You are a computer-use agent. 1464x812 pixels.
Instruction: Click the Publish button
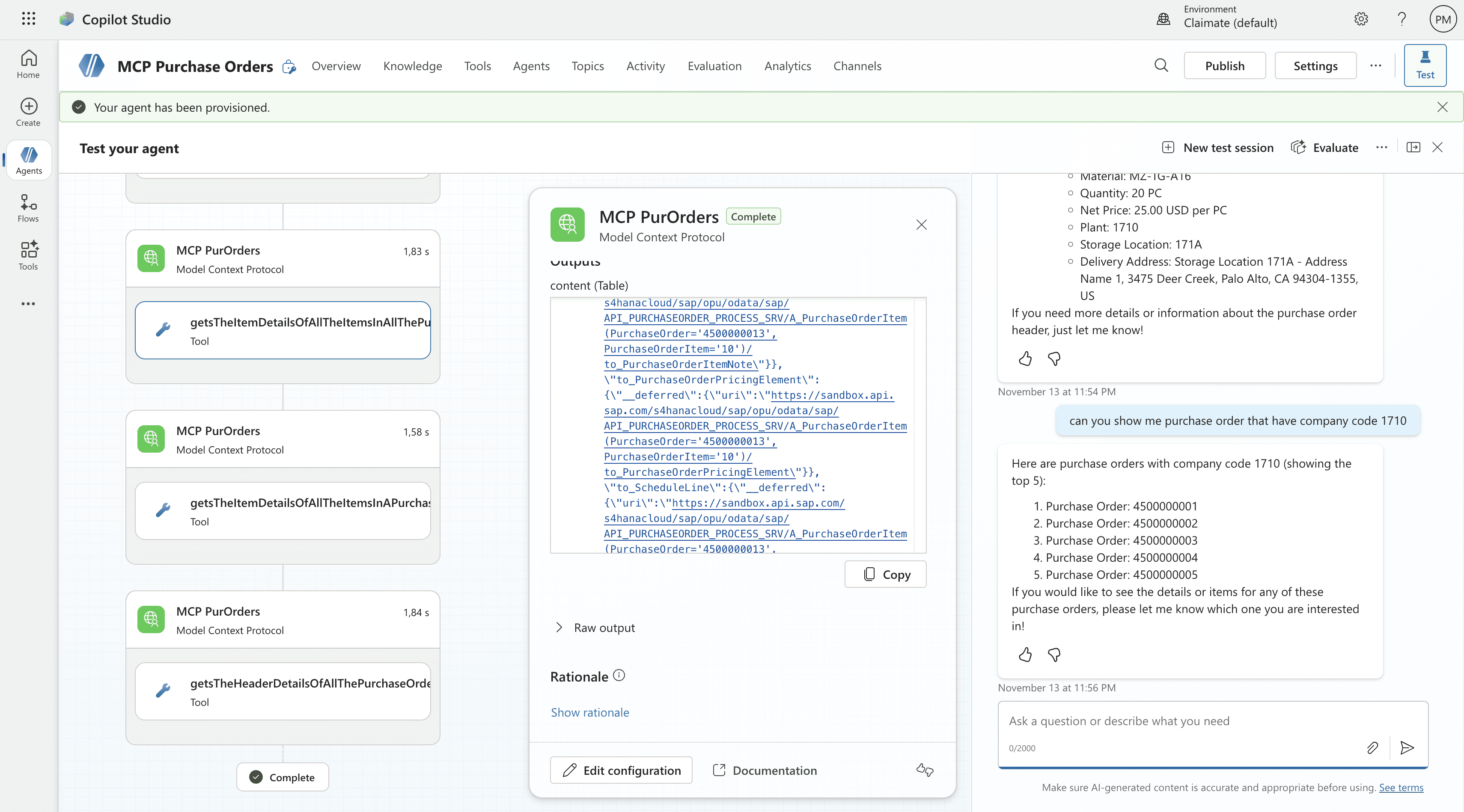coord(1225,66)
